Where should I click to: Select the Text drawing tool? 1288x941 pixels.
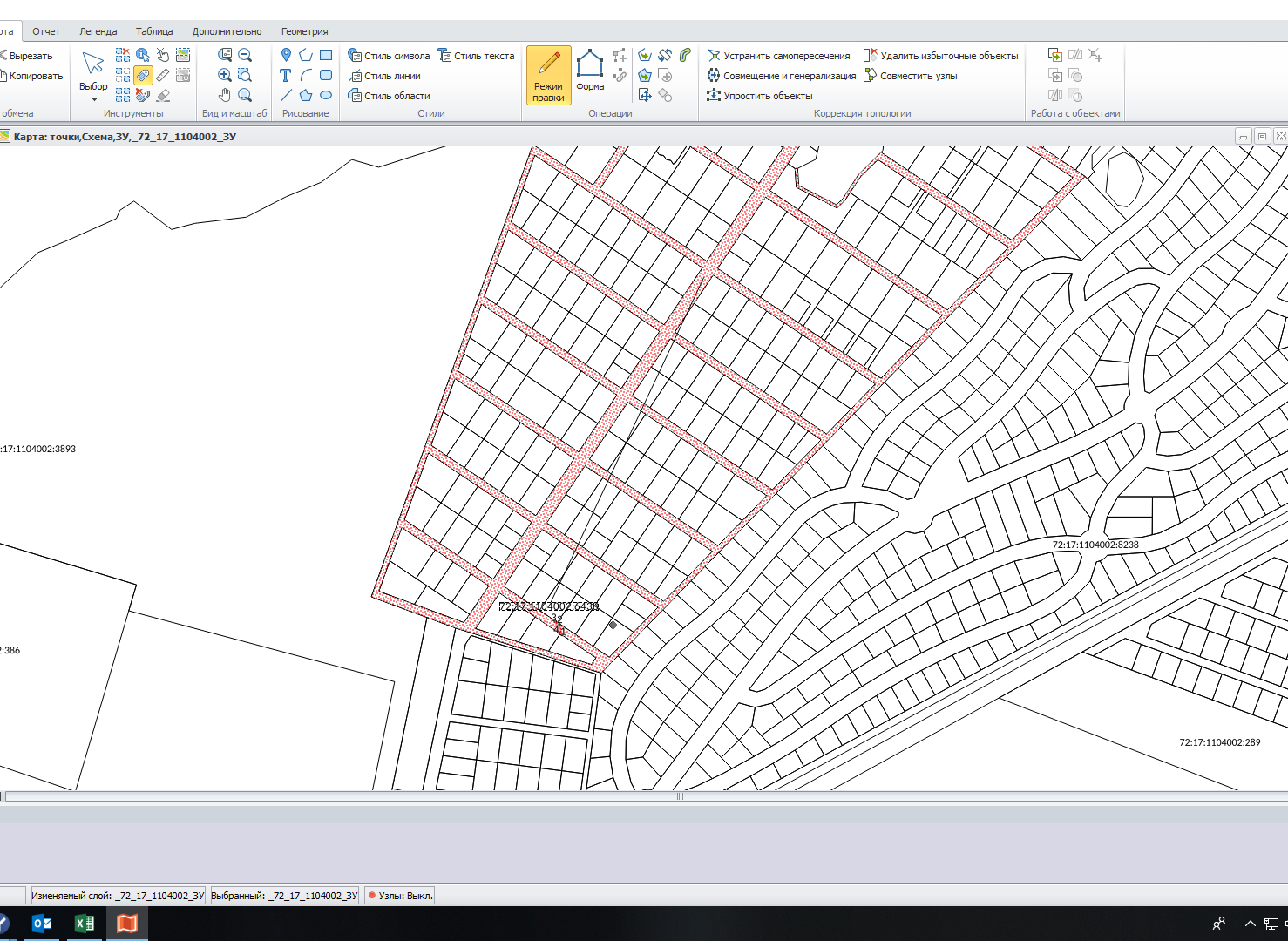point(286,76)
